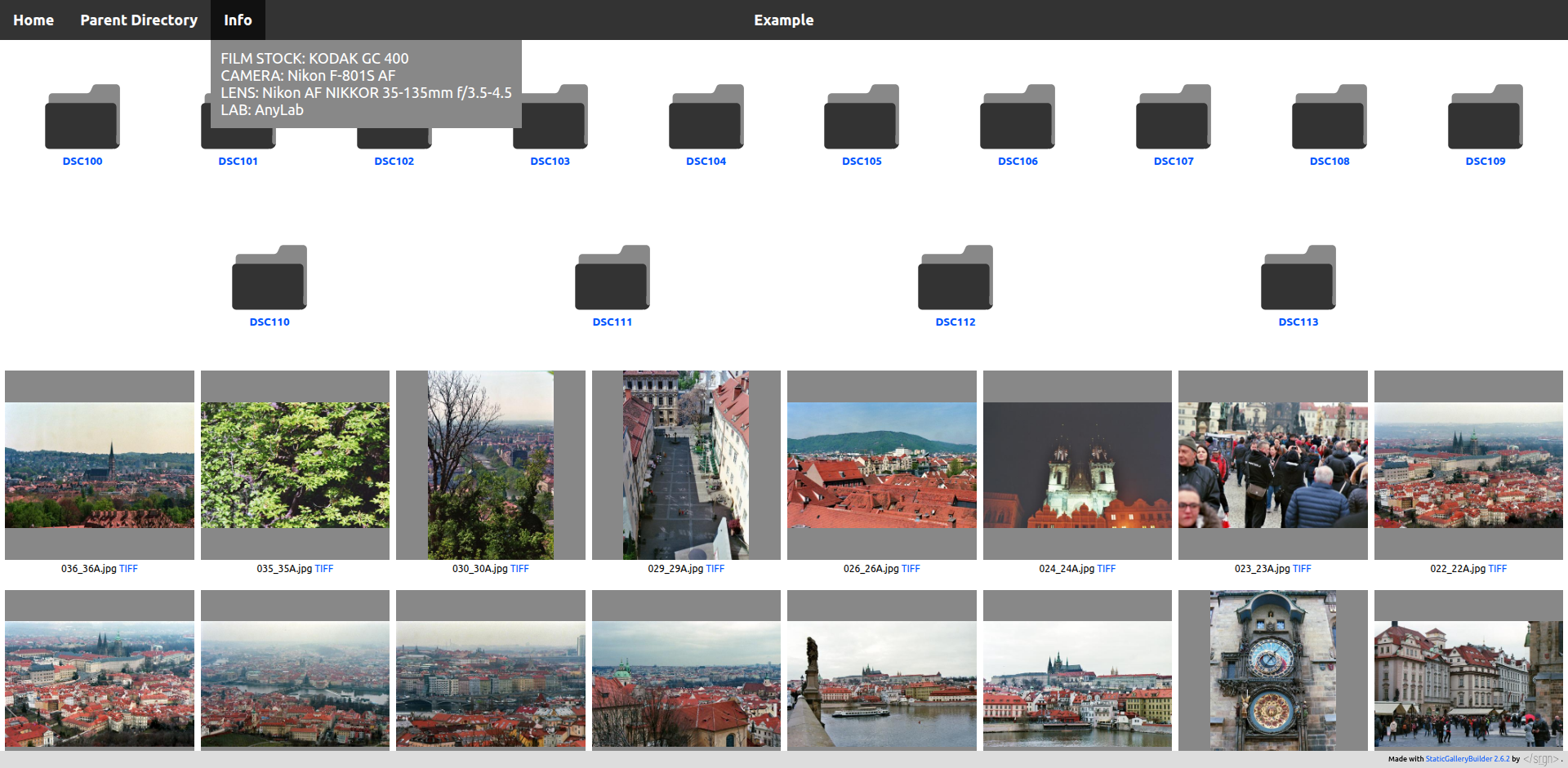Download TIFF version of 024_24A.jpg

1106,569
